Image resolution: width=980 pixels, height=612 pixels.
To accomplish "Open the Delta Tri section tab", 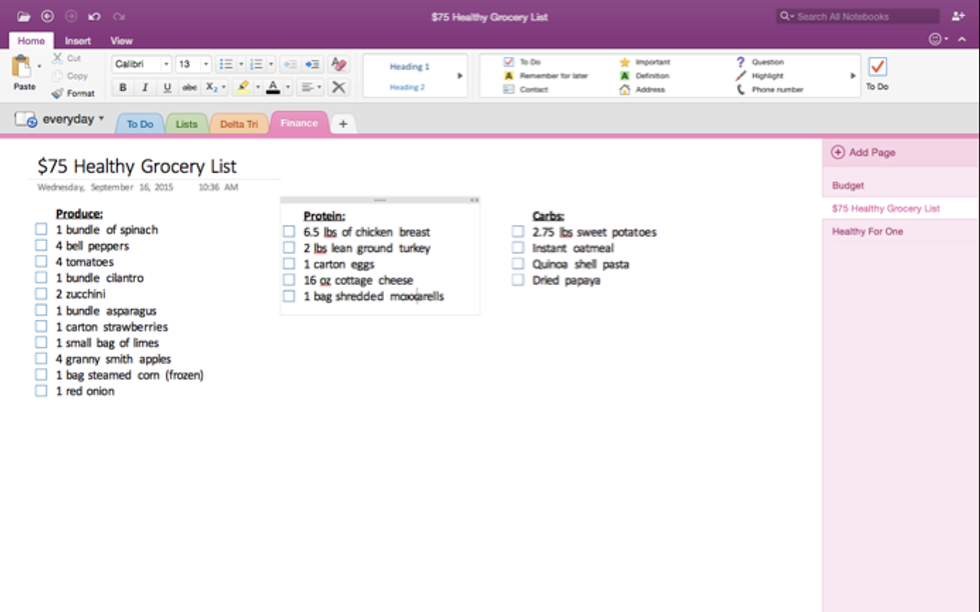I will [x=238, y=124].
